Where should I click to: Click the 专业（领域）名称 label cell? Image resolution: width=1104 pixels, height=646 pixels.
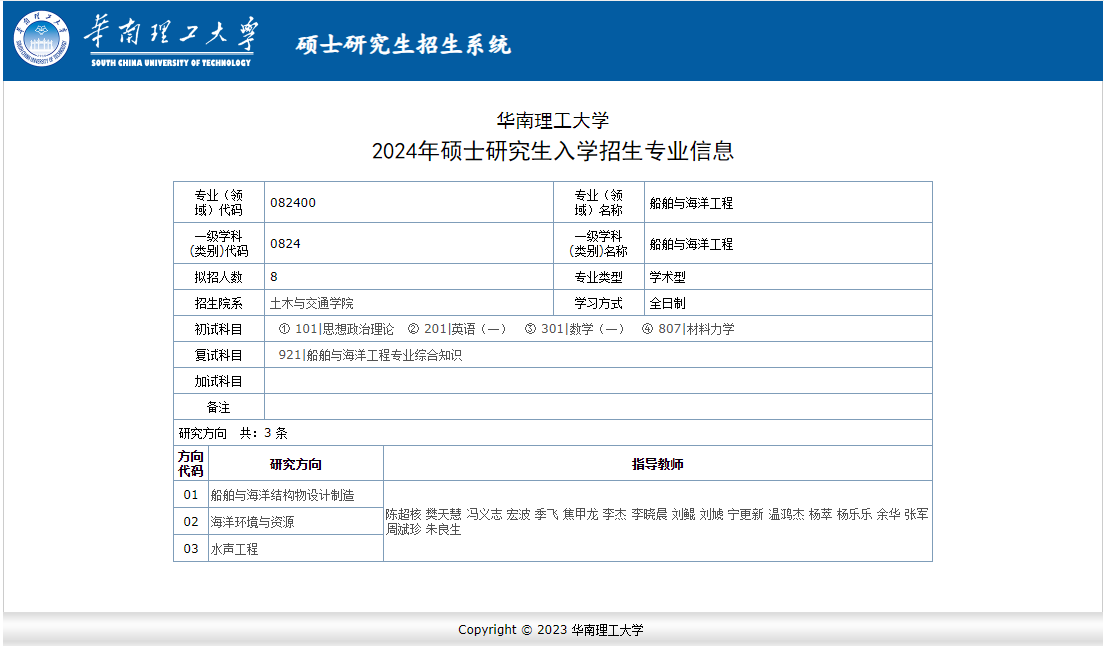pyautogui.click(x=598, y=203)
